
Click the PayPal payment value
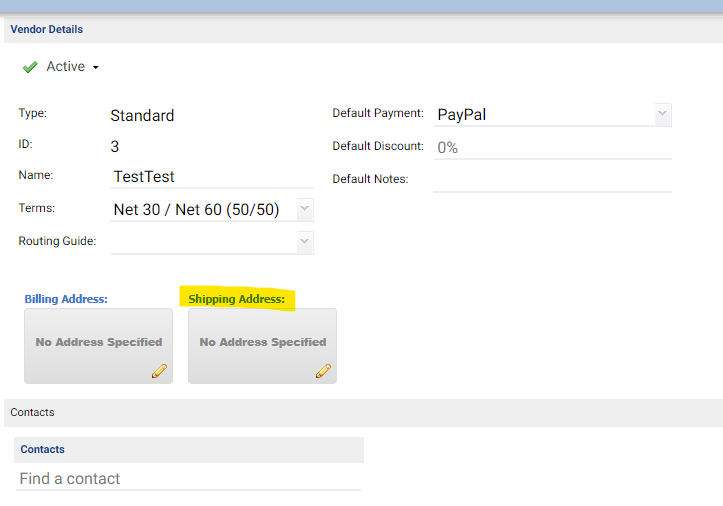tap(462, 114)
